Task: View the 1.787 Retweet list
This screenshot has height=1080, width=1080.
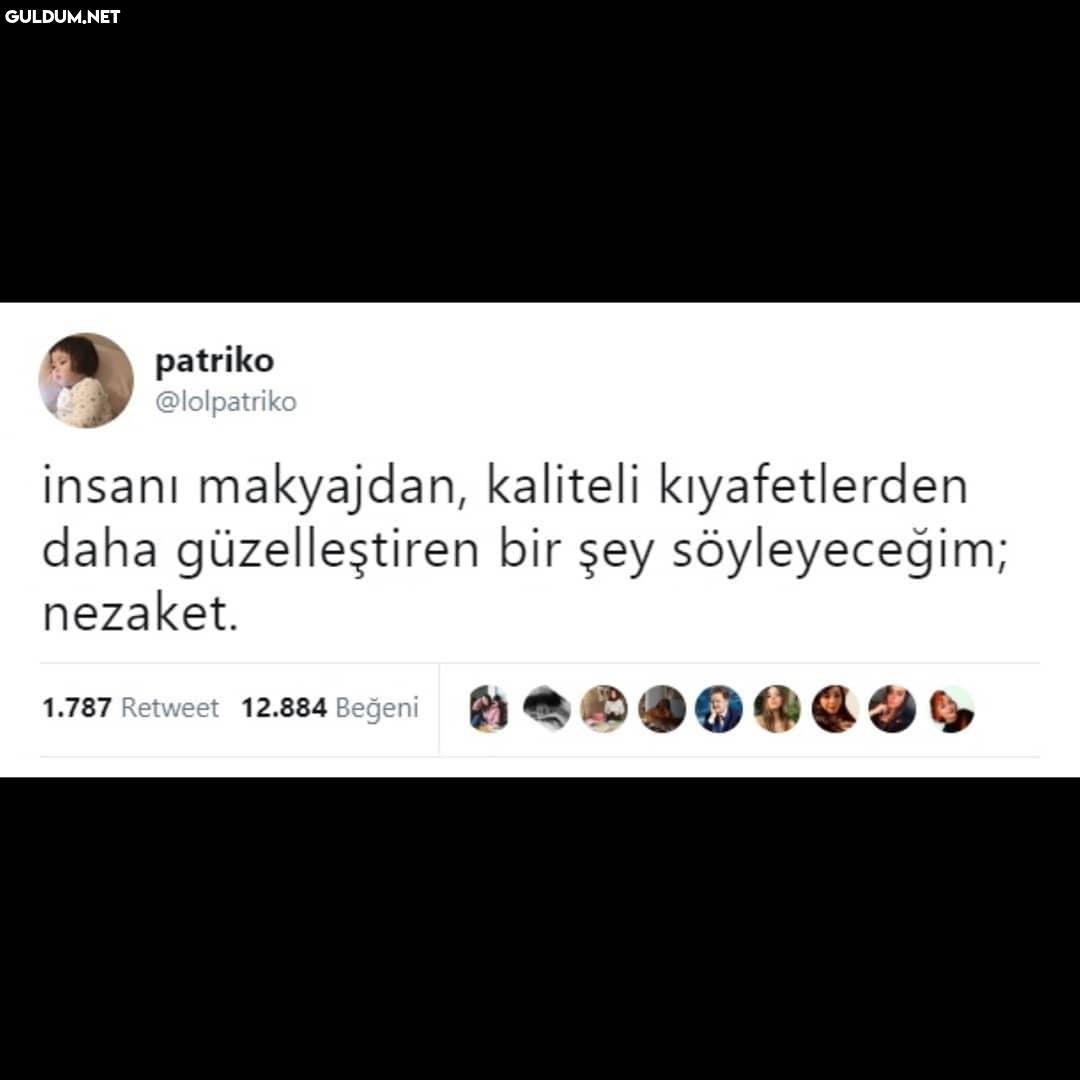Action: 130,707
